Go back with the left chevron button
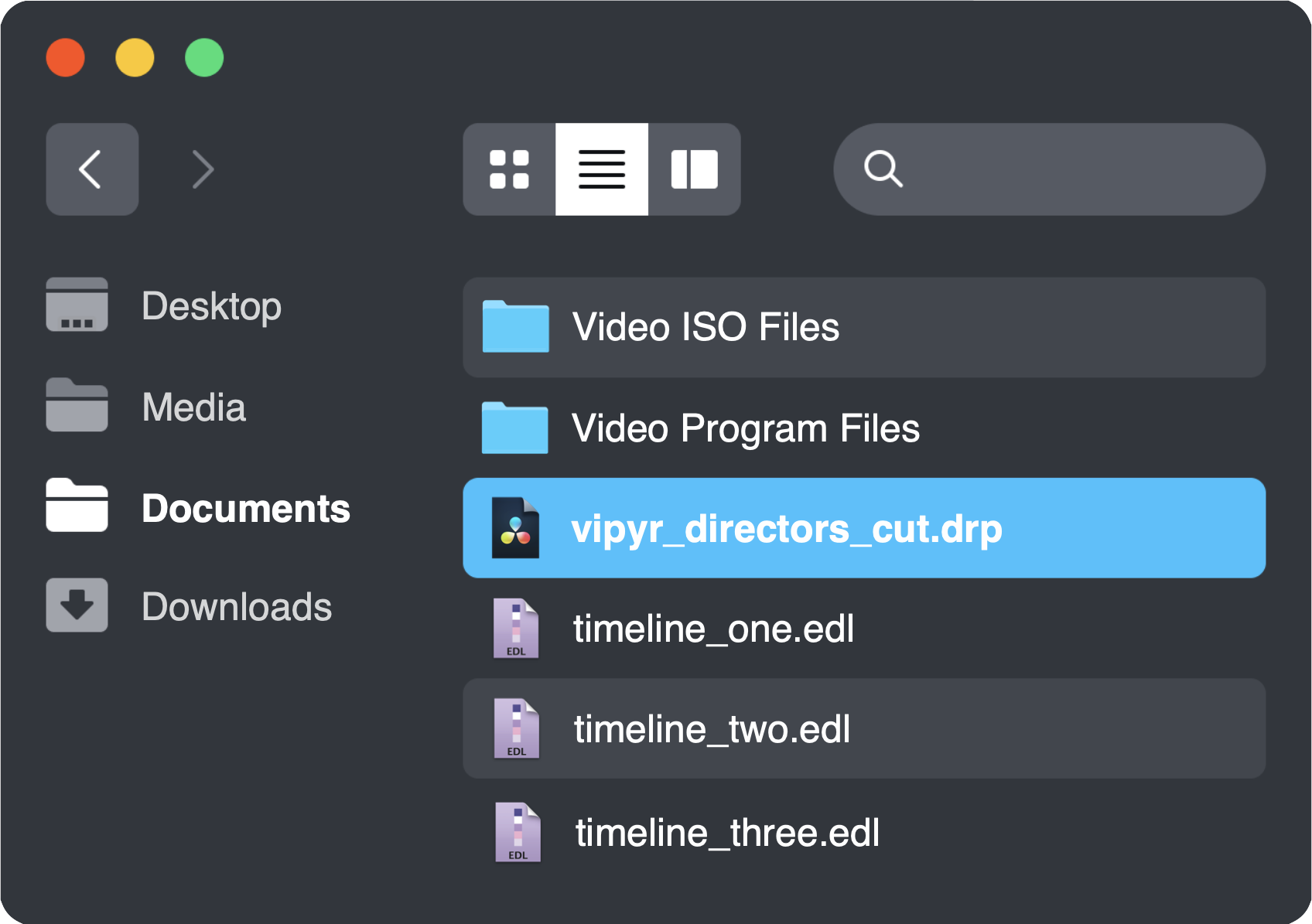Viewport: 1312px width, 924px height. point(92,169)
